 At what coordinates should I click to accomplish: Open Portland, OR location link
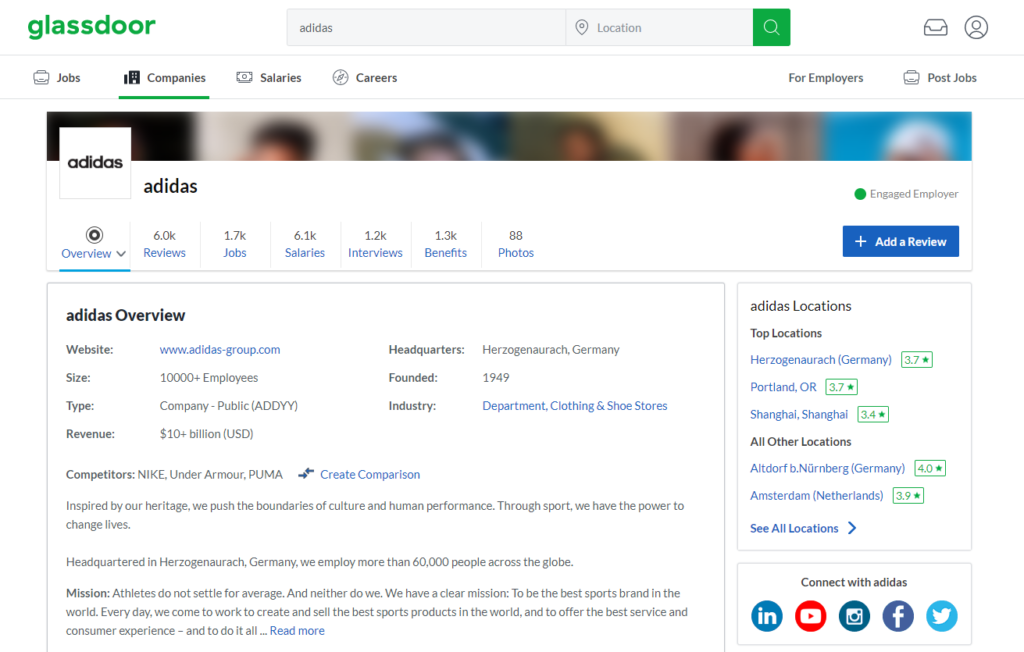783,387
